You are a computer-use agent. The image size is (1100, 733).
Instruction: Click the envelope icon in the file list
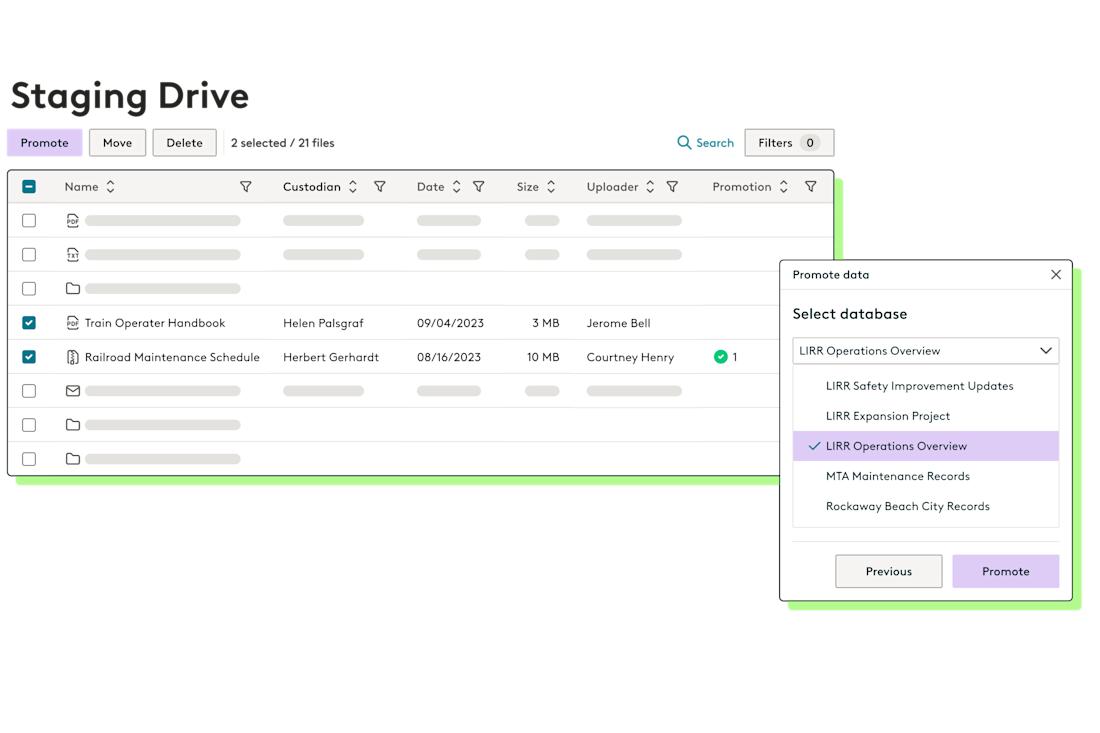(x=72, y=391)
